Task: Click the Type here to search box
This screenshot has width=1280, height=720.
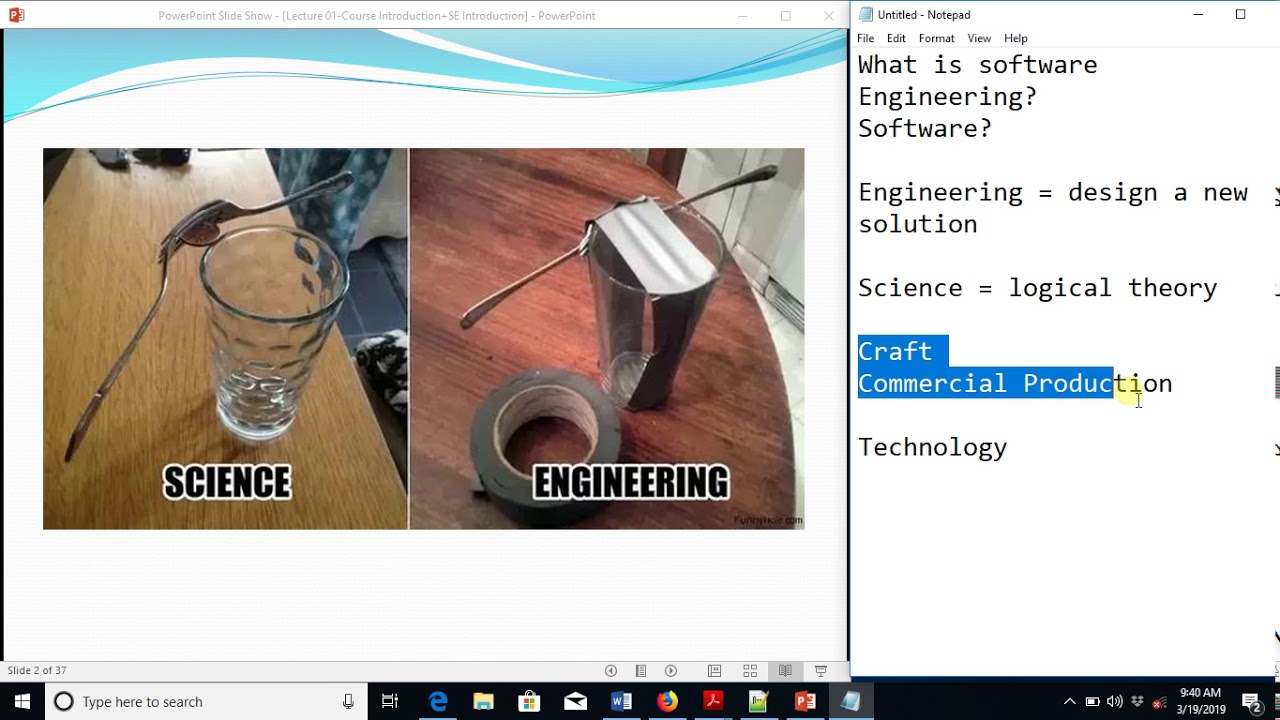Action: (205, 702)
